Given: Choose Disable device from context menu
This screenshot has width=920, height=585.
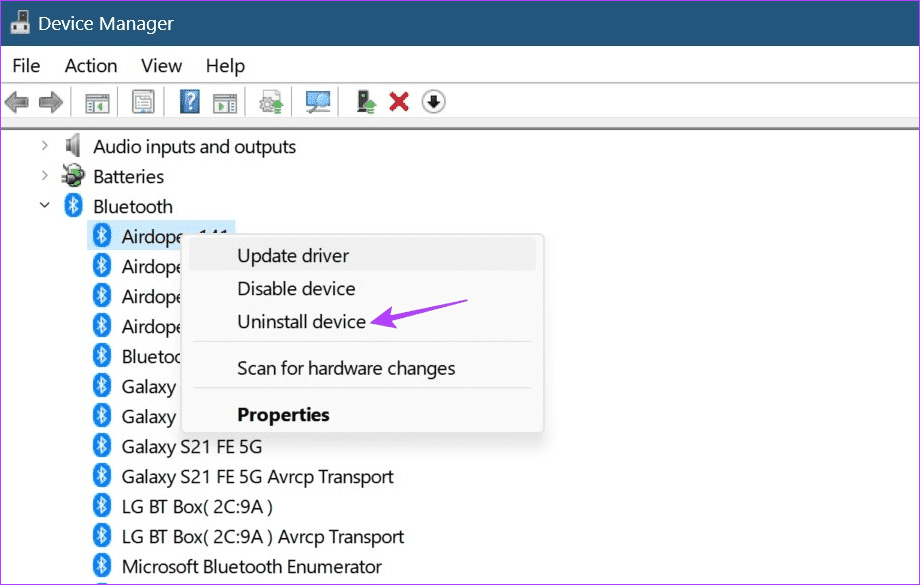Looking at the screenshot, I should 362,289.
